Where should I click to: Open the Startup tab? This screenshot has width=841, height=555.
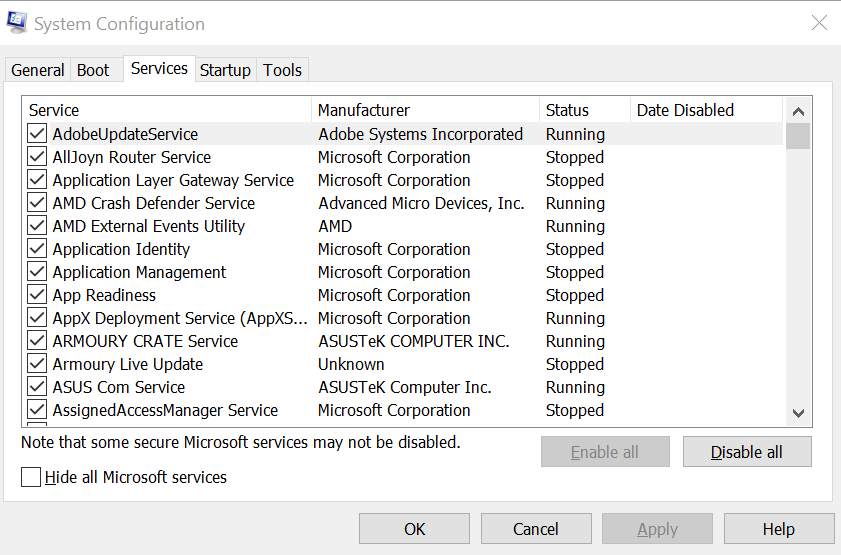(x=225, y=70)
